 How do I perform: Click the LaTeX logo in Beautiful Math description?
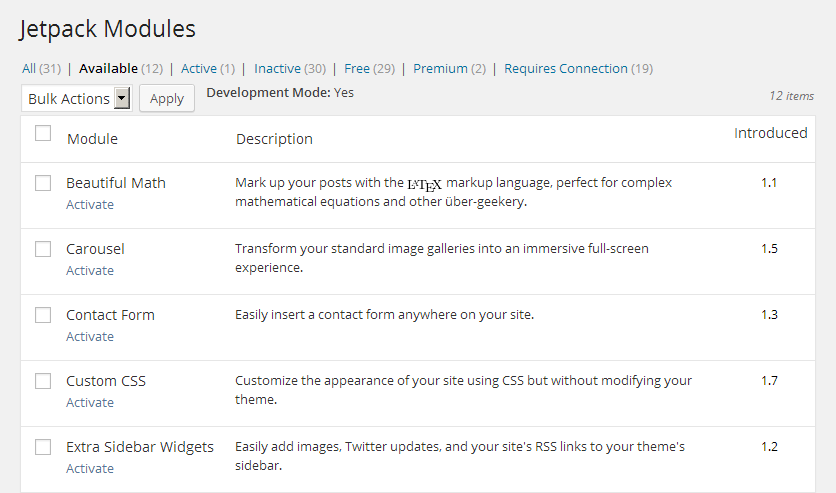(x=424, y=185)
